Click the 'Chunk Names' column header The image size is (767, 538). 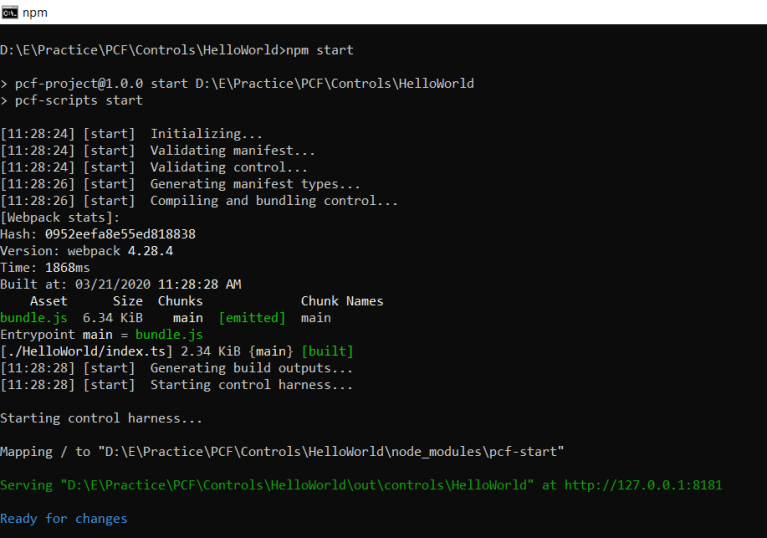342,301
